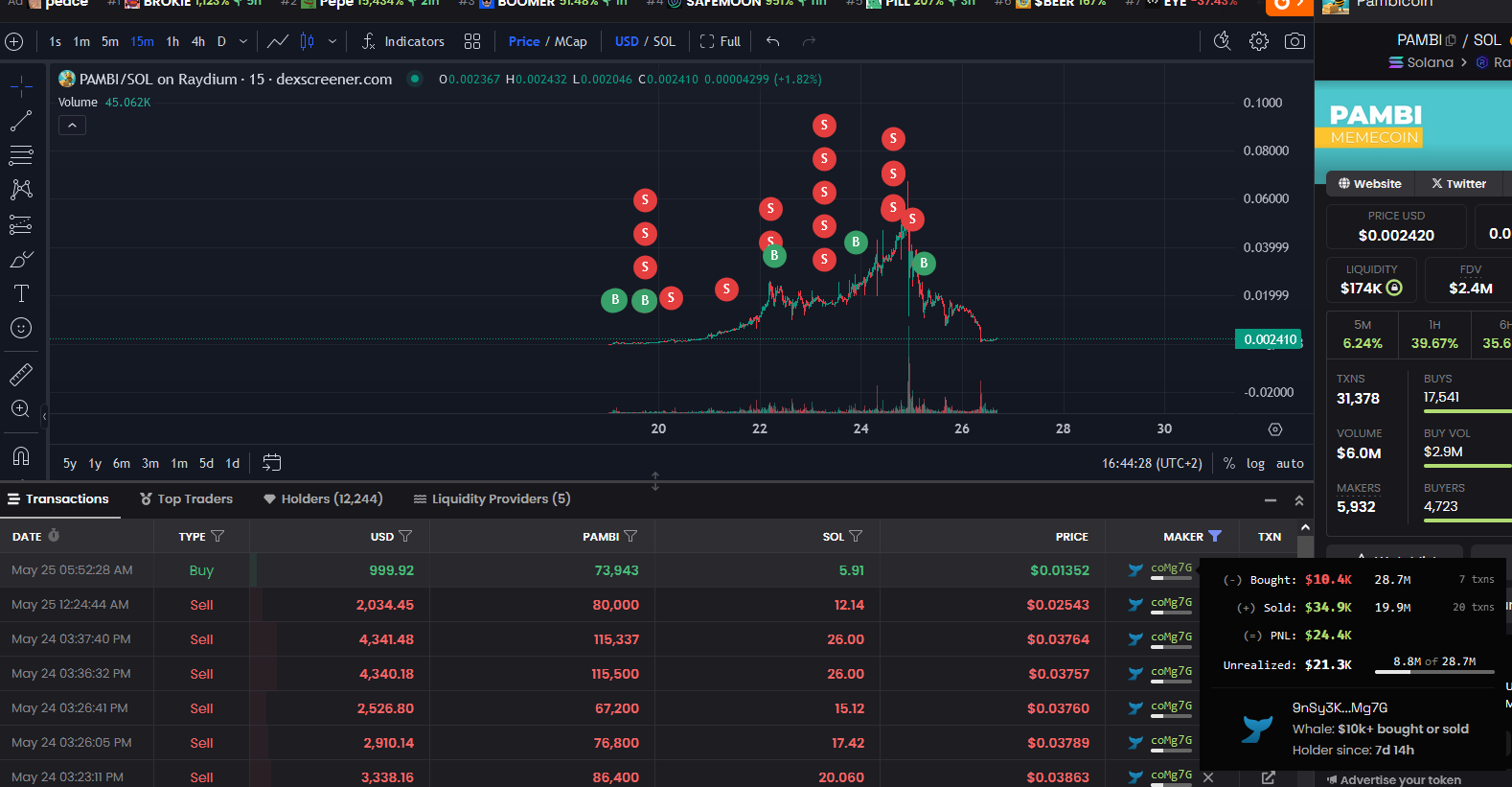Image resolution: width=1512 pixels, height=787 pixels.
Task: Set chart range to 1d
Action: [x=232, y=463]
